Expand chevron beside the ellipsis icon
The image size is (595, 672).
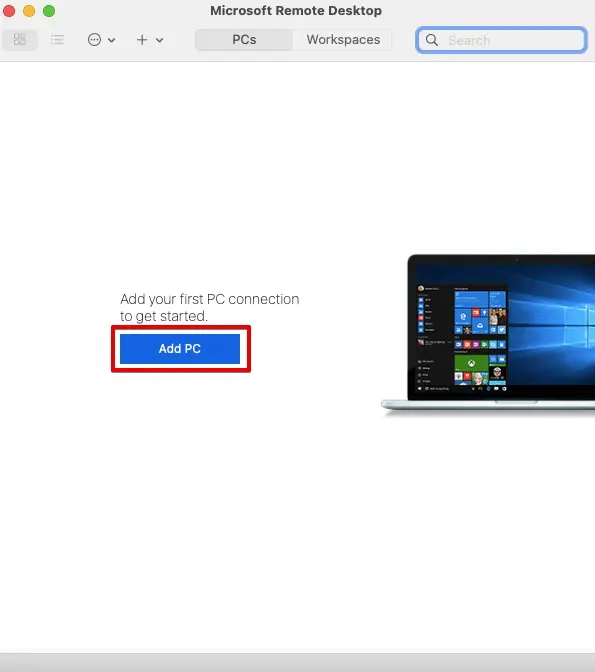click(x=111, y=40)
